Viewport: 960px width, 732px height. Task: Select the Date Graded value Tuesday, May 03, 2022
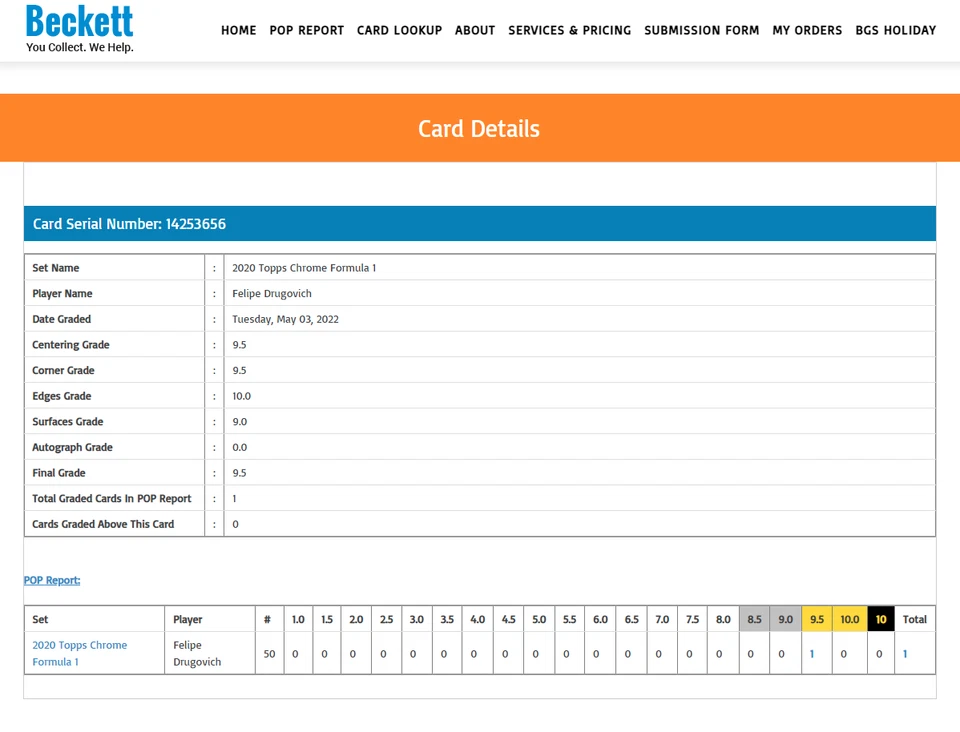[285, 319]
